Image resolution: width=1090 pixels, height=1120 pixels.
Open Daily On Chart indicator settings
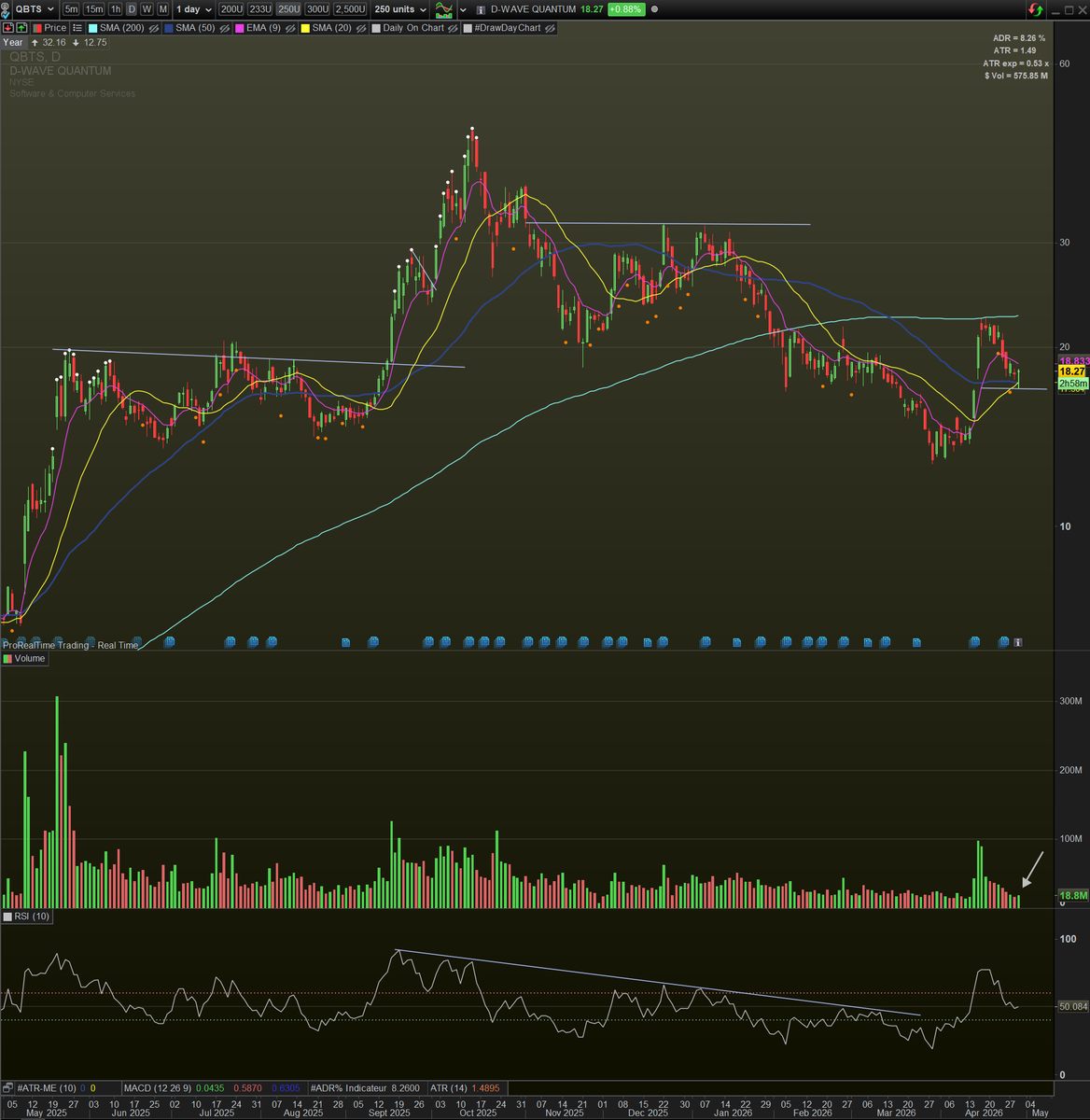coord(413,28)
